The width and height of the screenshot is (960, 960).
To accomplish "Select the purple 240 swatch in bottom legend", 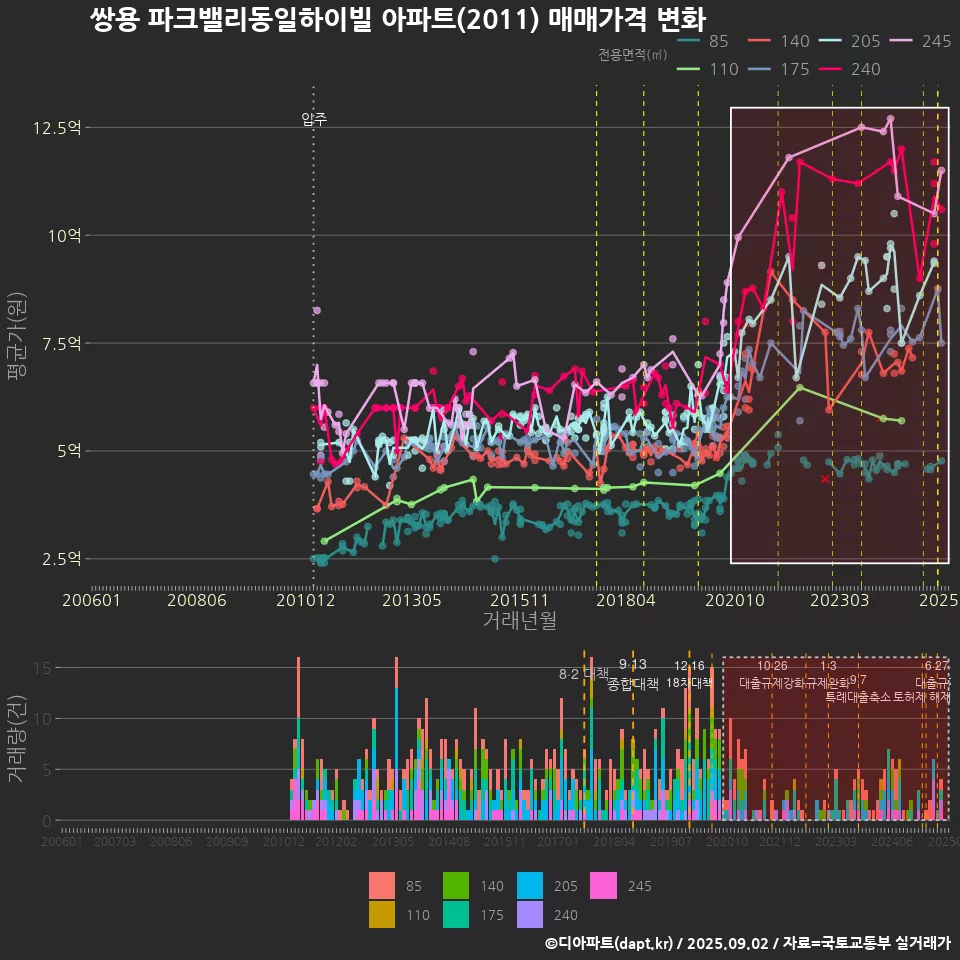I will point(530,914).
